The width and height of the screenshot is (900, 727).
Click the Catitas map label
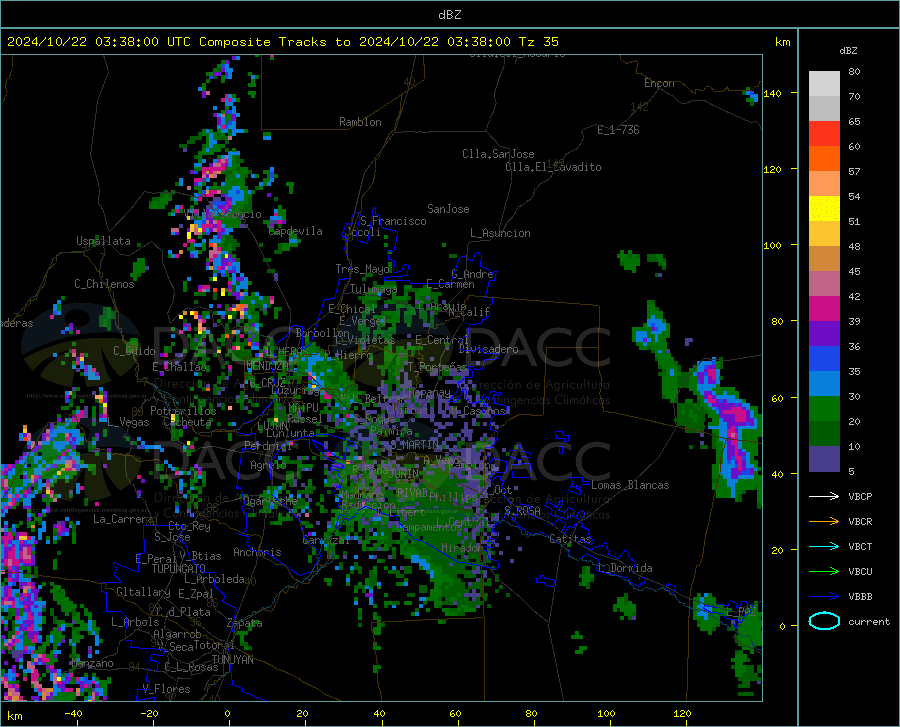570,539
